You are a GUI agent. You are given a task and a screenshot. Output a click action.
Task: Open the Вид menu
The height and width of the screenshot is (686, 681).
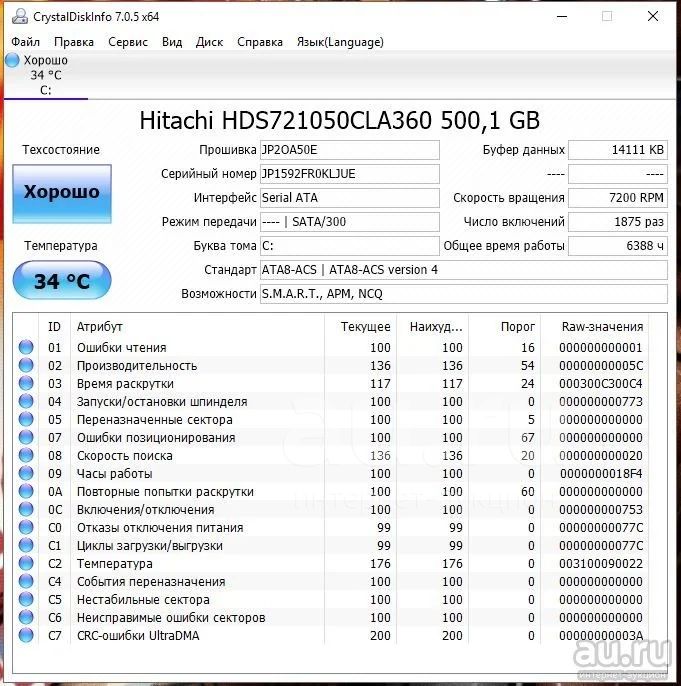pyautogui.click(x=172, y=42)
